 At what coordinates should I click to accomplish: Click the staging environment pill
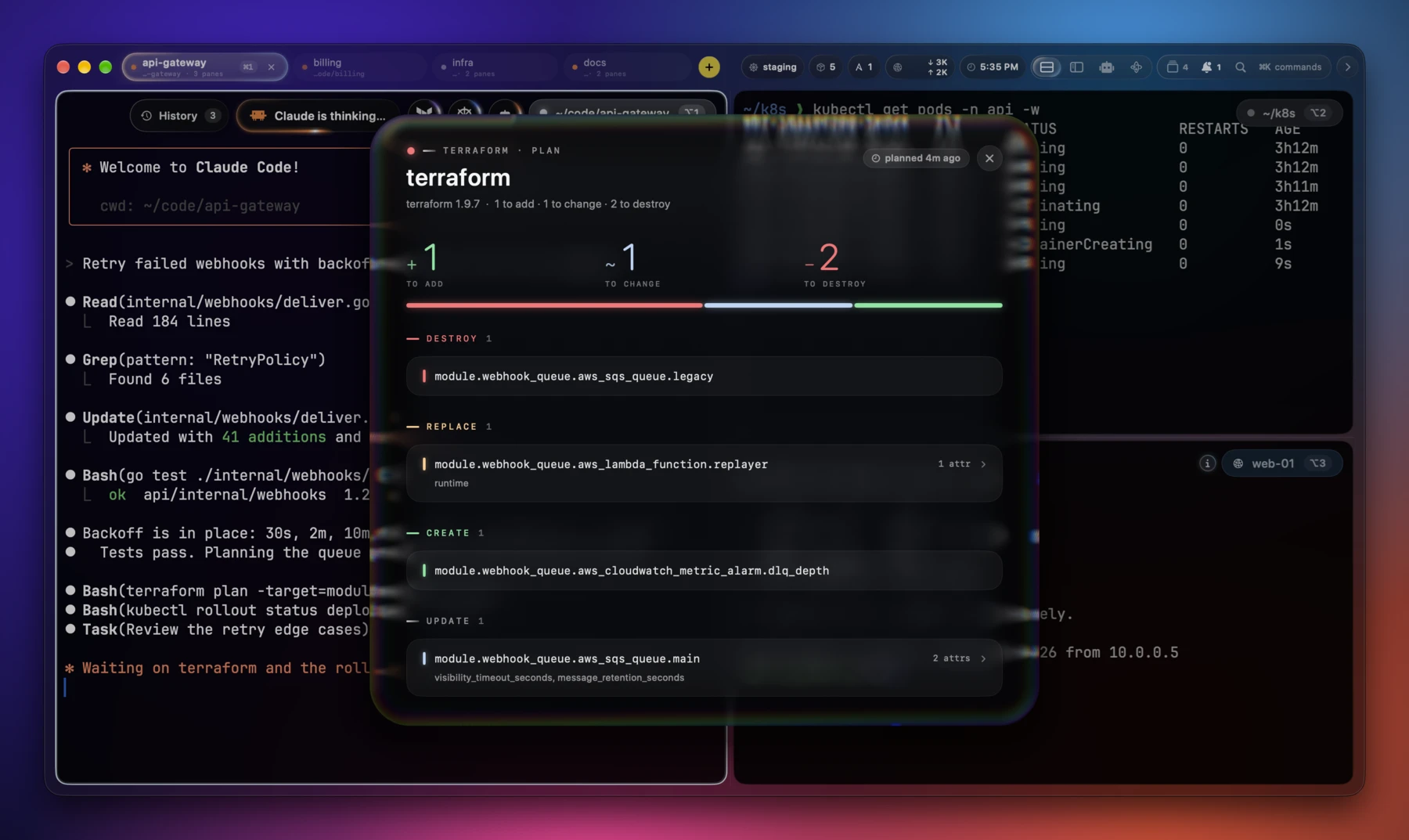[773, 67]
